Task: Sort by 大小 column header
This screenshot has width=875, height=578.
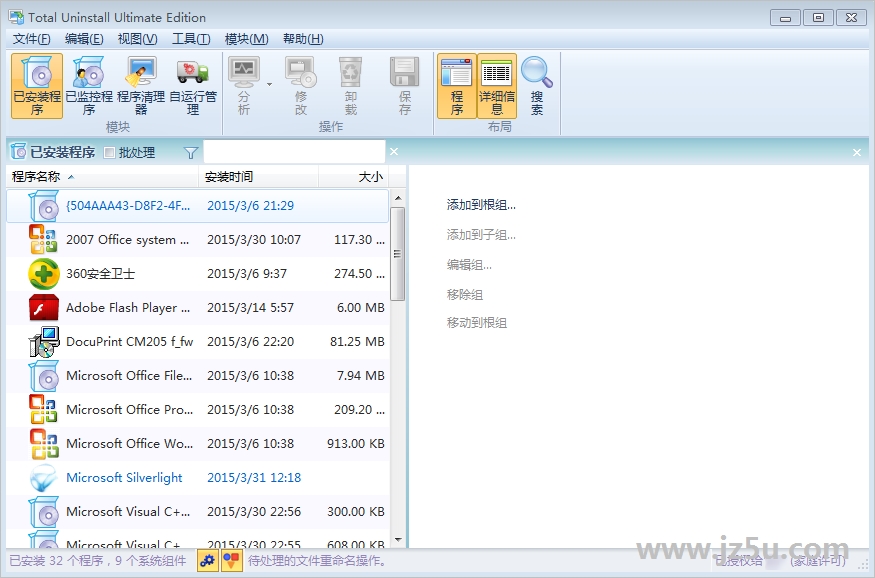Action: coord(354,177)
